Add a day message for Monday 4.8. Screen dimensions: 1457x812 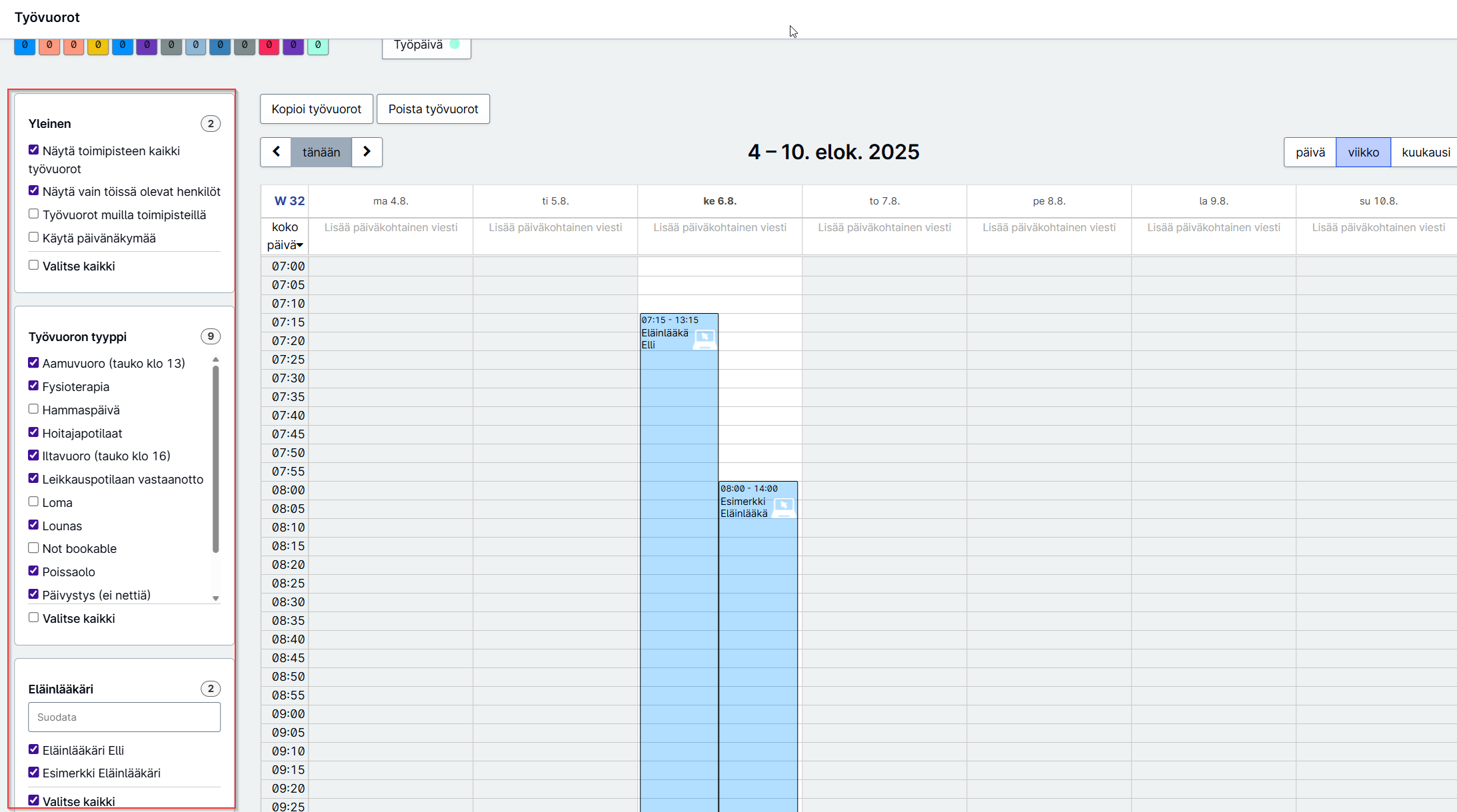391,228
